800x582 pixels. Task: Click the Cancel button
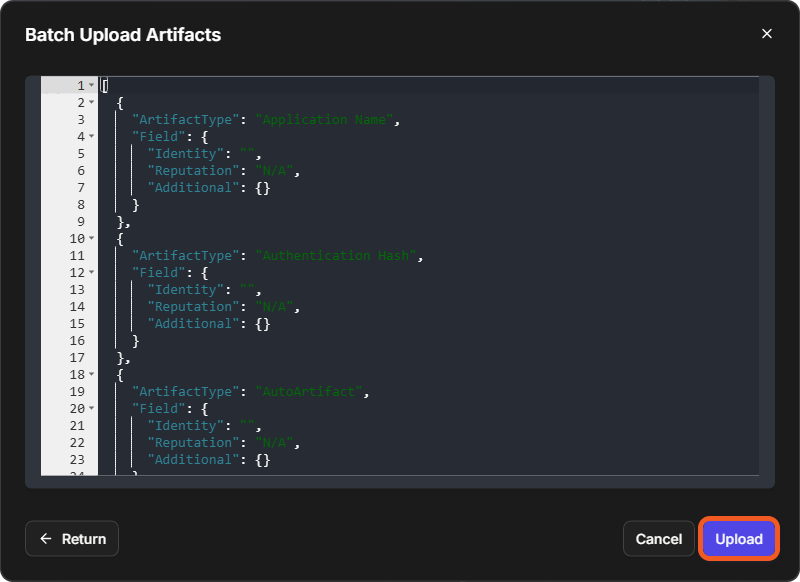[658, 539]
